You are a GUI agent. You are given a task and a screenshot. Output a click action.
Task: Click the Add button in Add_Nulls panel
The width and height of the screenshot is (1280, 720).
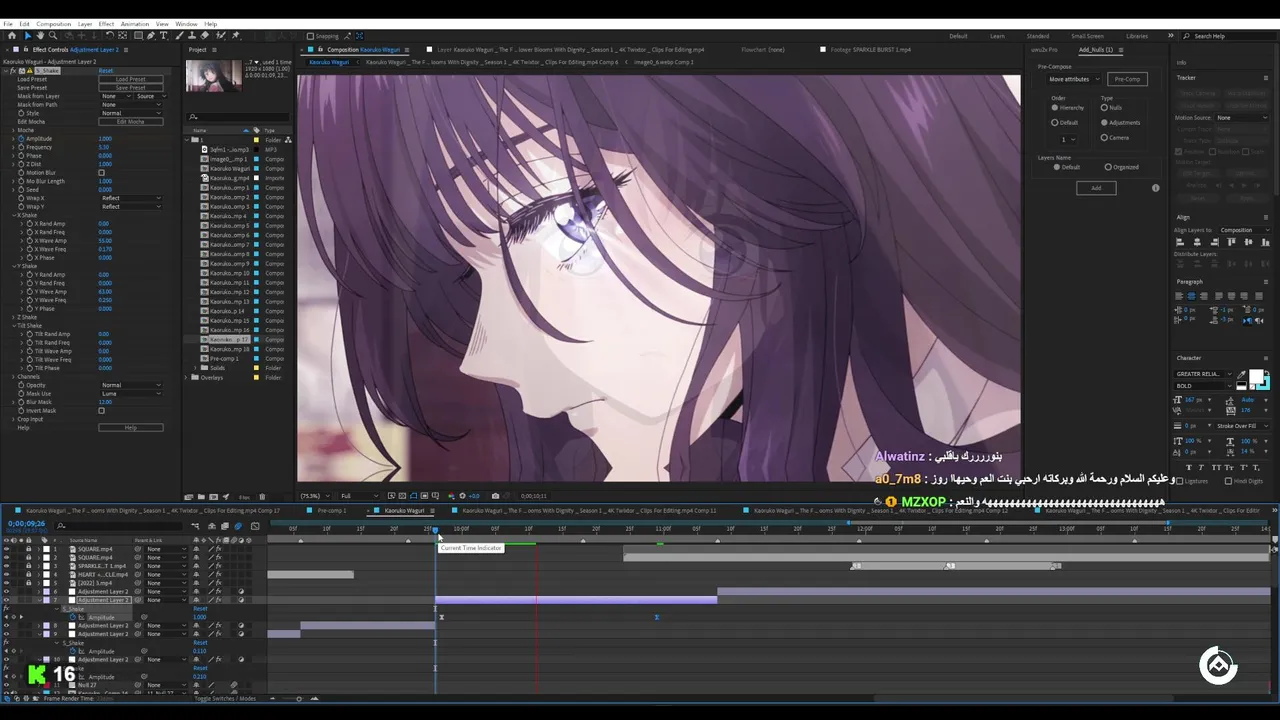point(1096,188)
